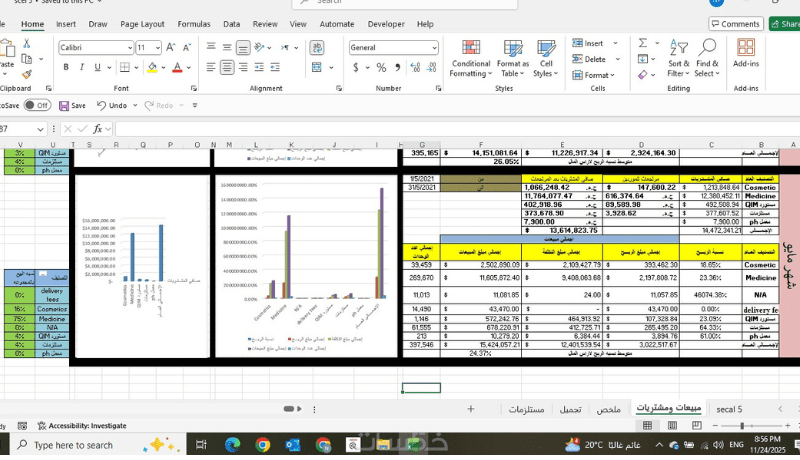Viewport: 800px width, 460px height.
Task: Open Format cells dropdown
Action: point(613,75)
